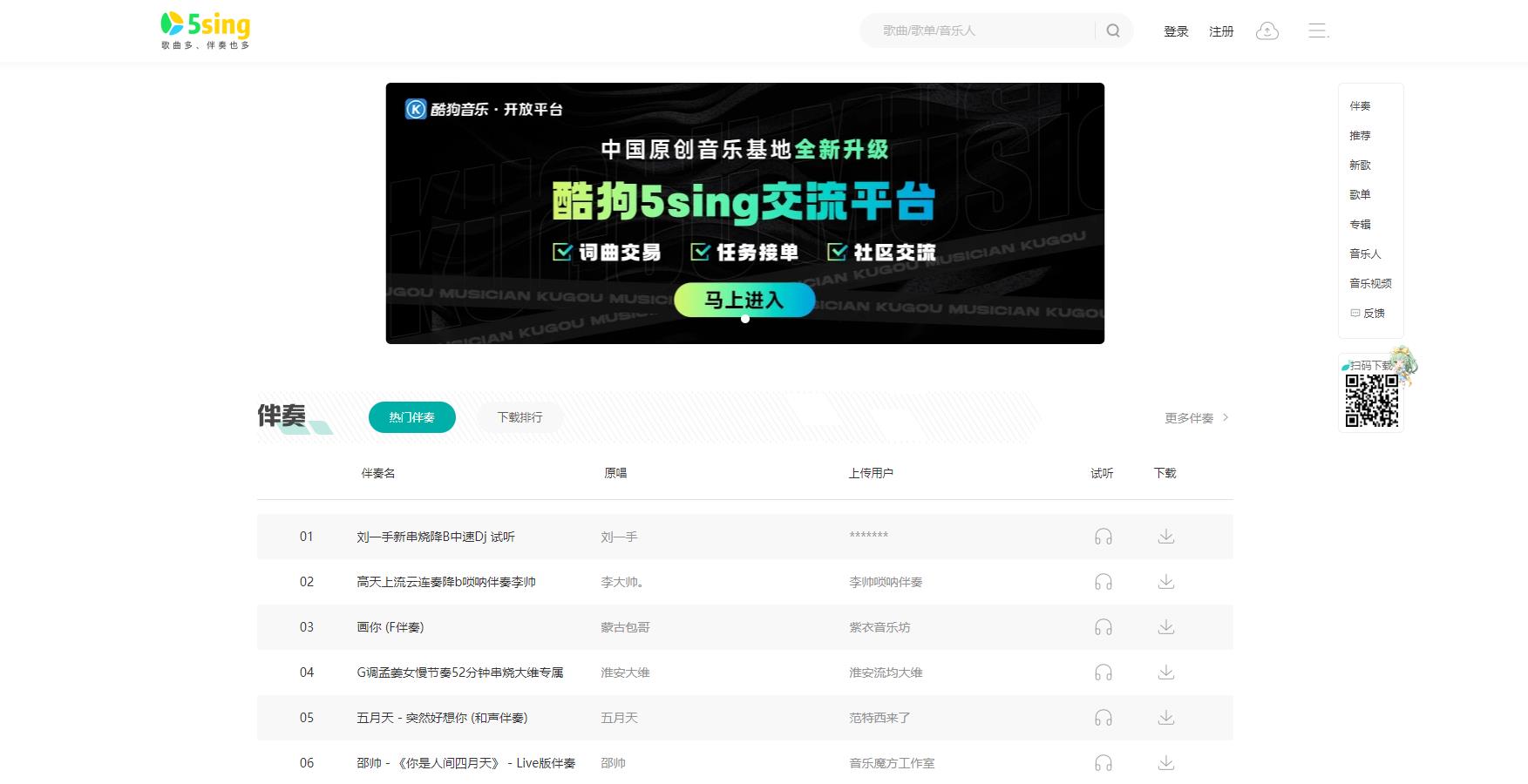Open track 邵帅 - 《你是人间四月天》 Live版伴奏
The width and height of the screenshot is (1528, 784).
[x=466, y=763]
